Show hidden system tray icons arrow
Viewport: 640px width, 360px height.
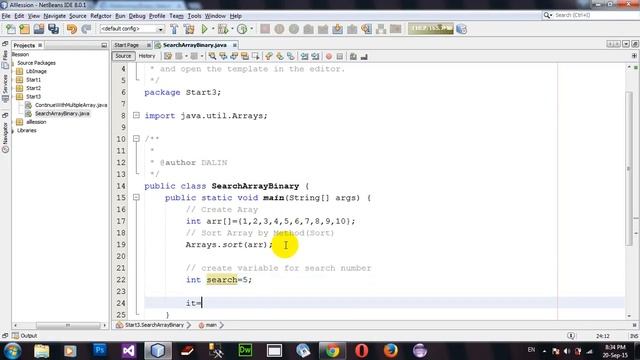coord(544,351)
